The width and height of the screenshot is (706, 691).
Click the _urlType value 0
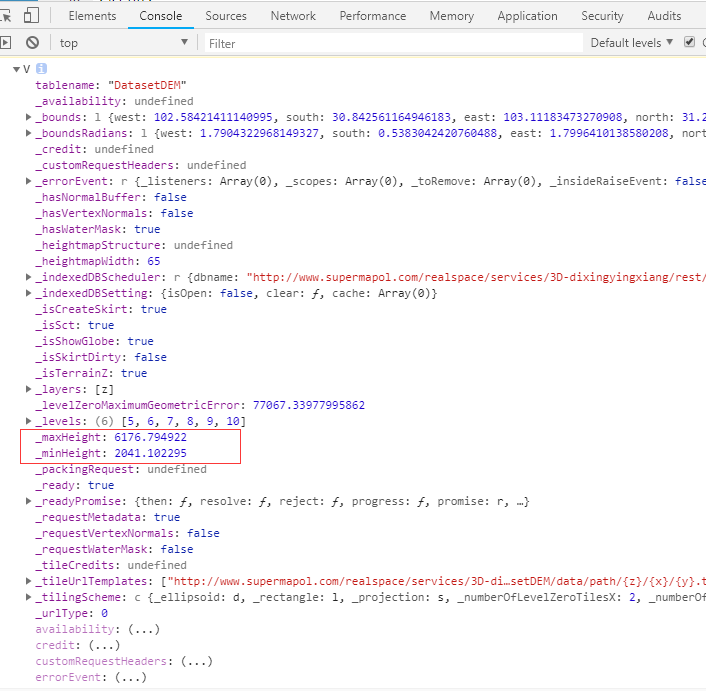[x=104, y=613]
